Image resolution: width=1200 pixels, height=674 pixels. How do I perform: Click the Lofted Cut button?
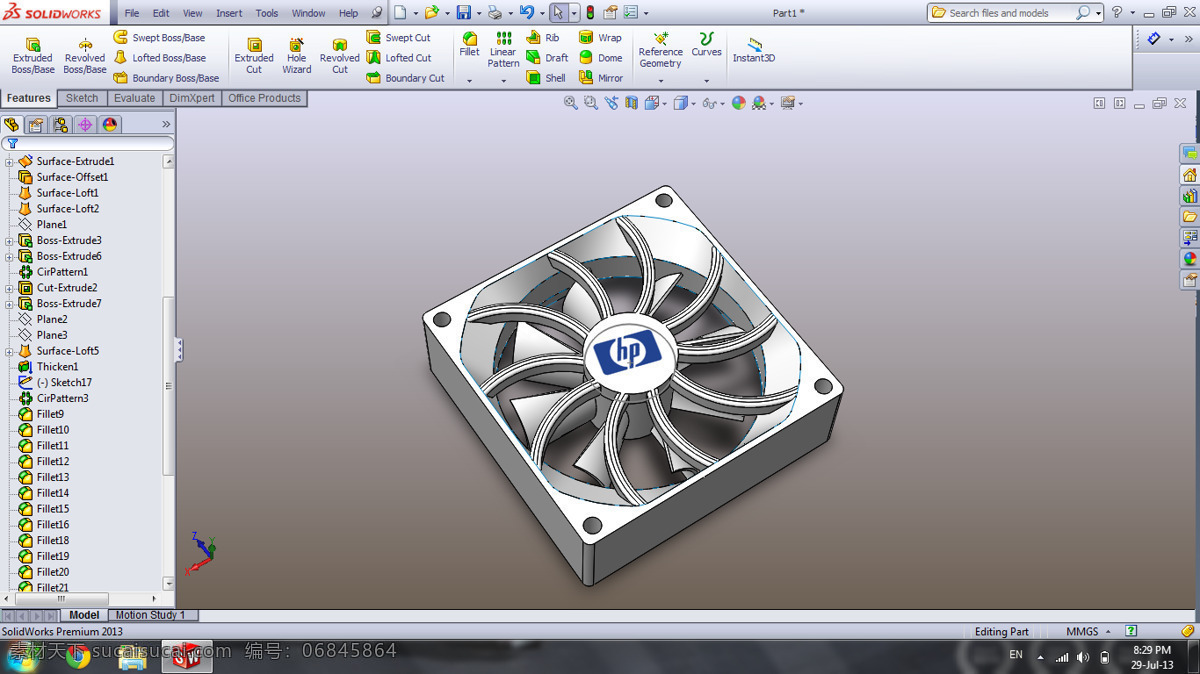[399, 58]
